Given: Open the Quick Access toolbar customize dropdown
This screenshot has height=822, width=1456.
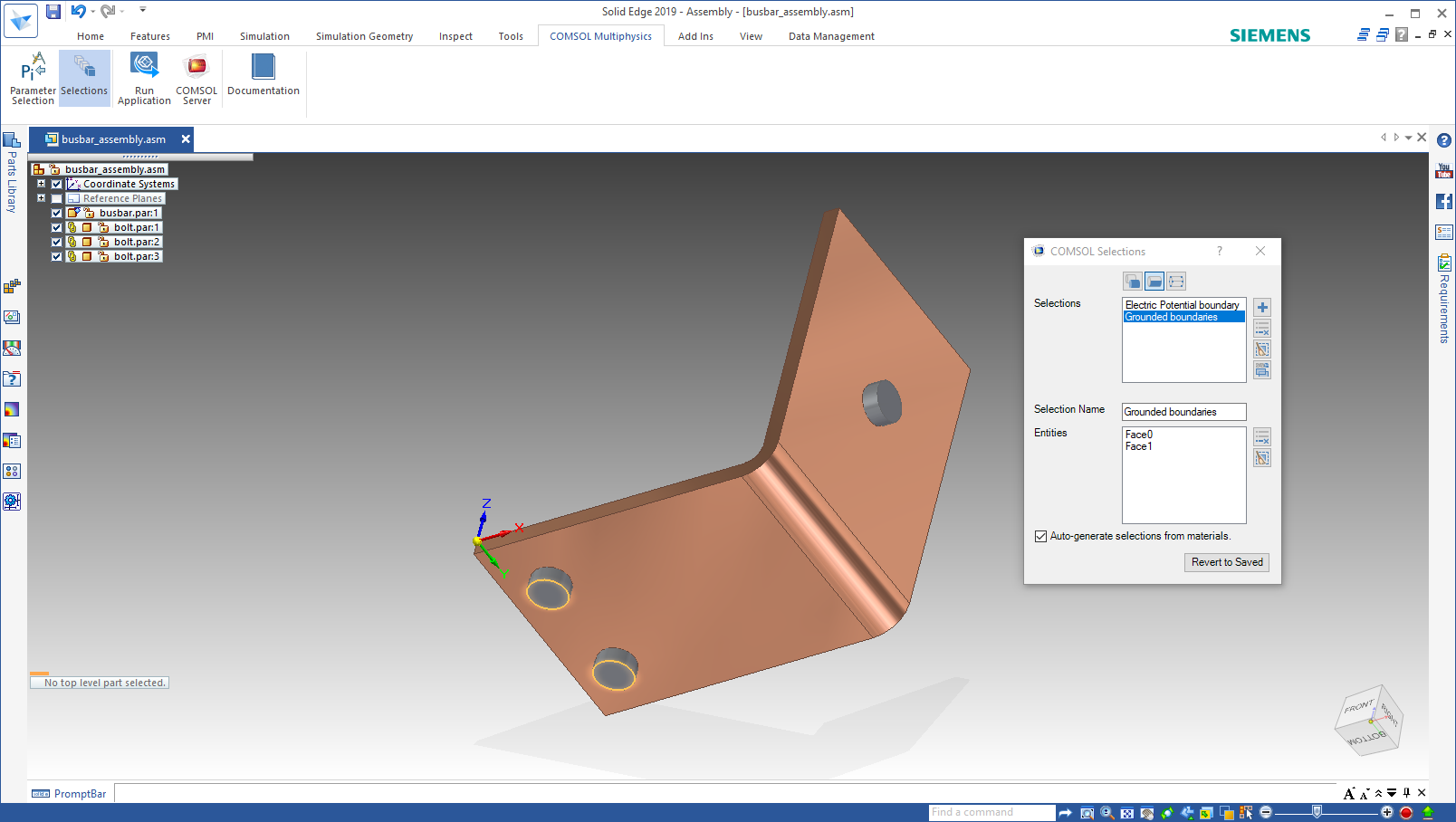Looking at the screenshot, I should (x=143, y=11).
